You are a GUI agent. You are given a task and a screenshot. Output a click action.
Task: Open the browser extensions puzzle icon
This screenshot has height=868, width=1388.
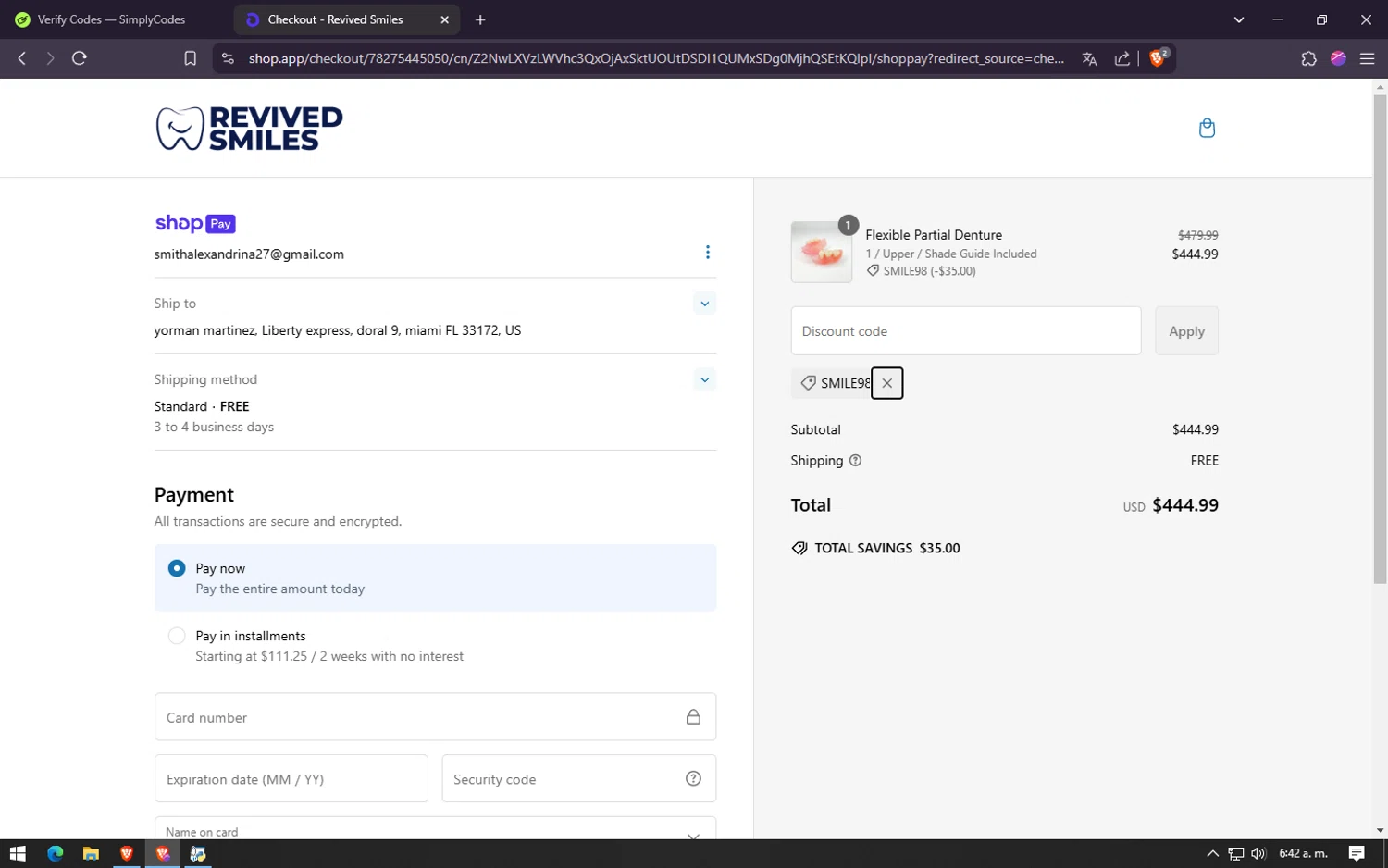click(x=1308, y=58)
